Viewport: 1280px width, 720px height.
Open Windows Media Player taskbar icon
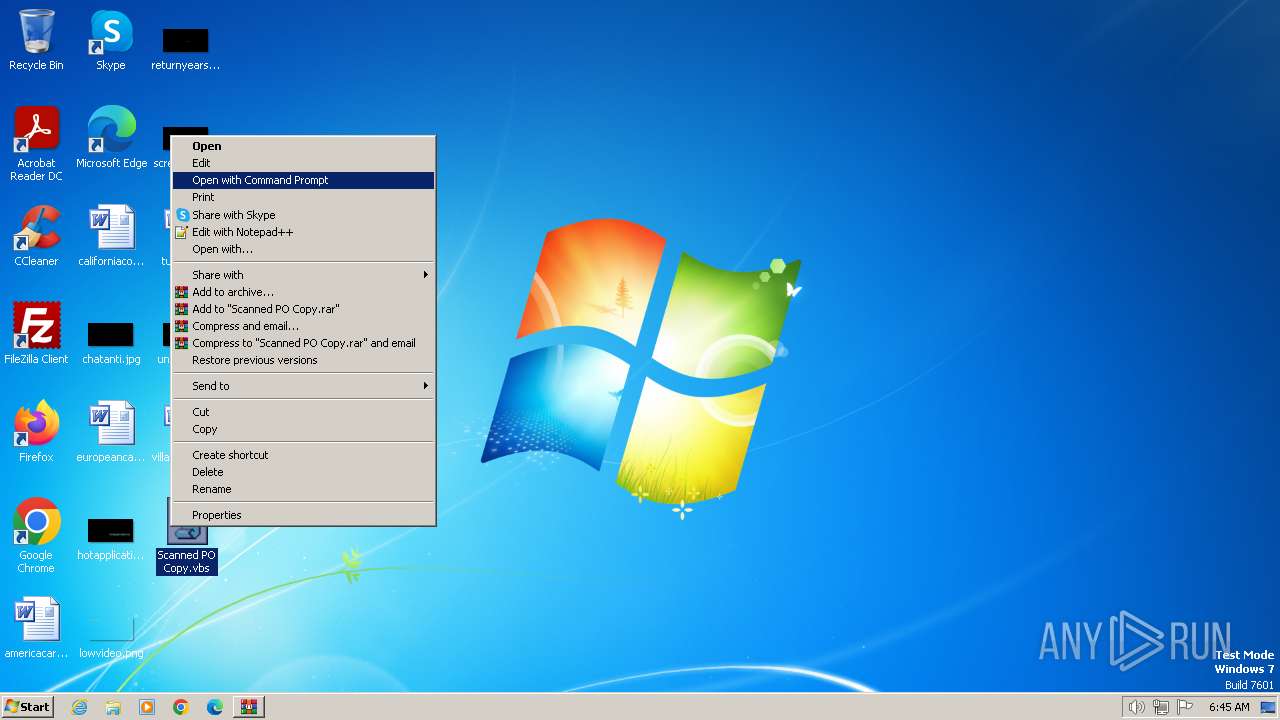click(147, 707)
